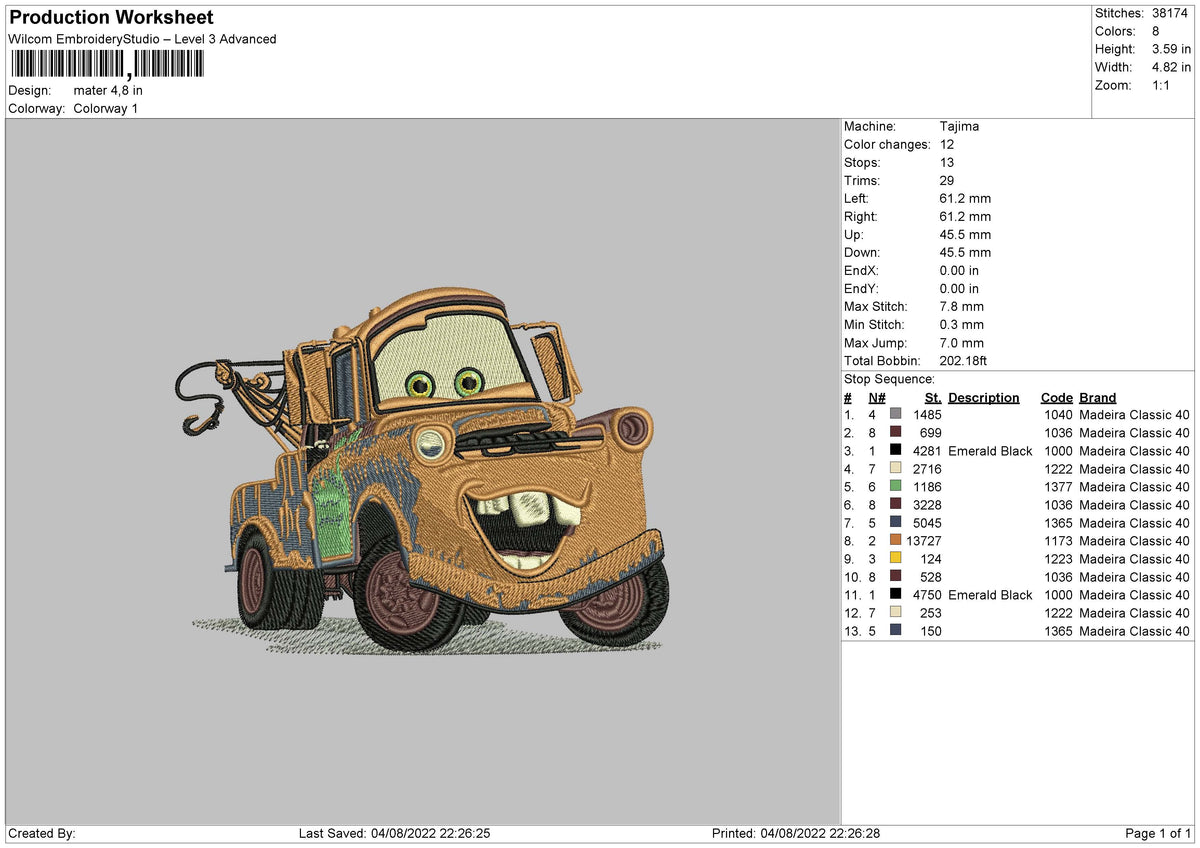This screenshot has width=1200, height=848.
Task: Select the green swatch in stop 5
Action: (896, 486)
